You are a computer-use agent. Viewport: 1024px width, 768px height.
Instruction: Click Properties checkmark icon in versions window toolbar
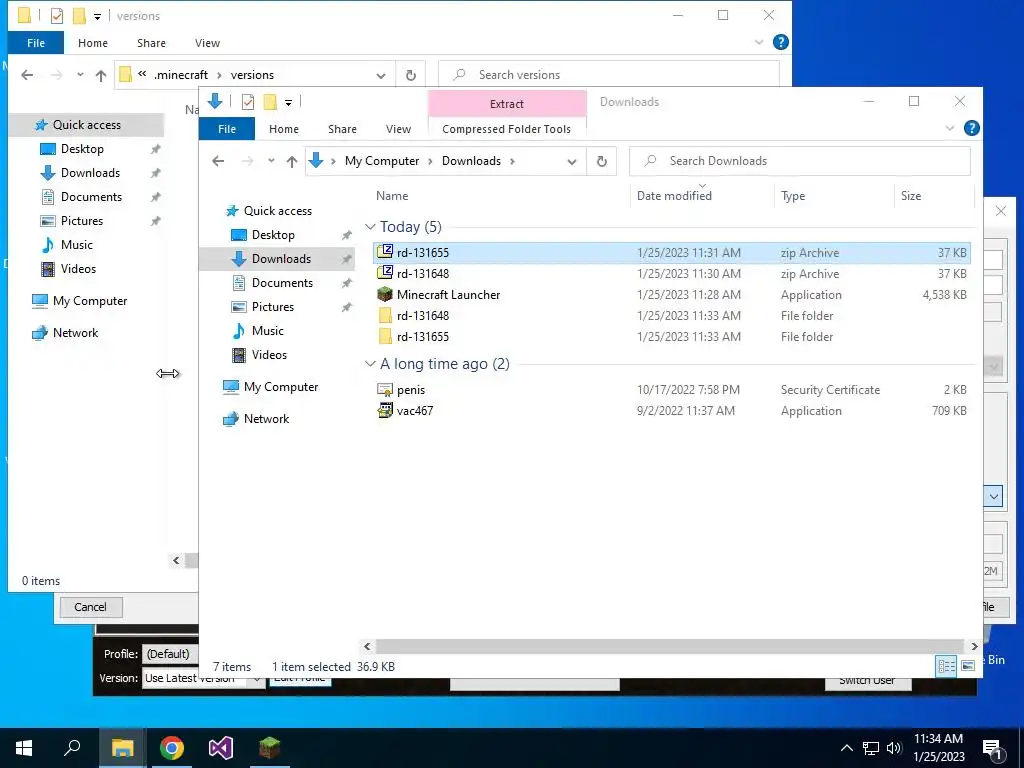(x=57, y=16)
